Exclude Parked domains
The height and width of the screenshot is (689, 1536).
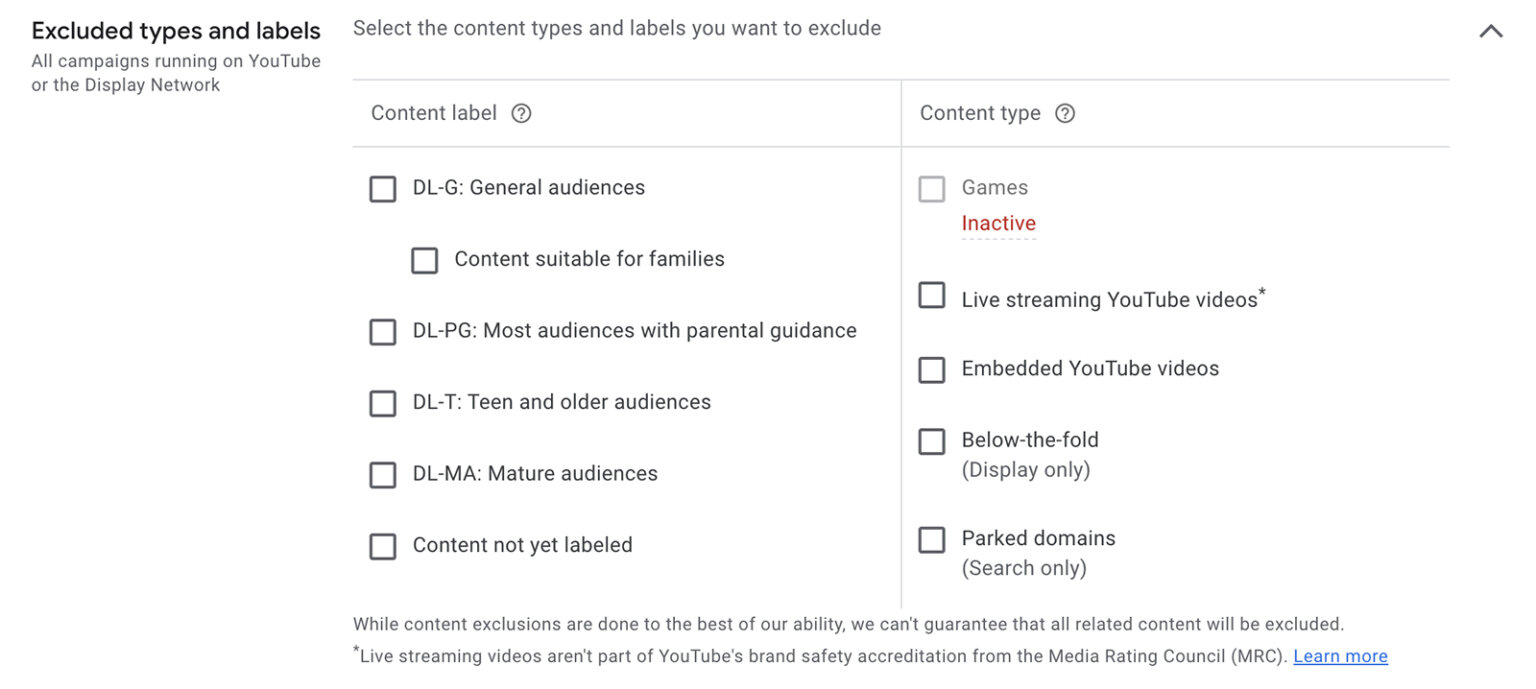tap(931, 539)
